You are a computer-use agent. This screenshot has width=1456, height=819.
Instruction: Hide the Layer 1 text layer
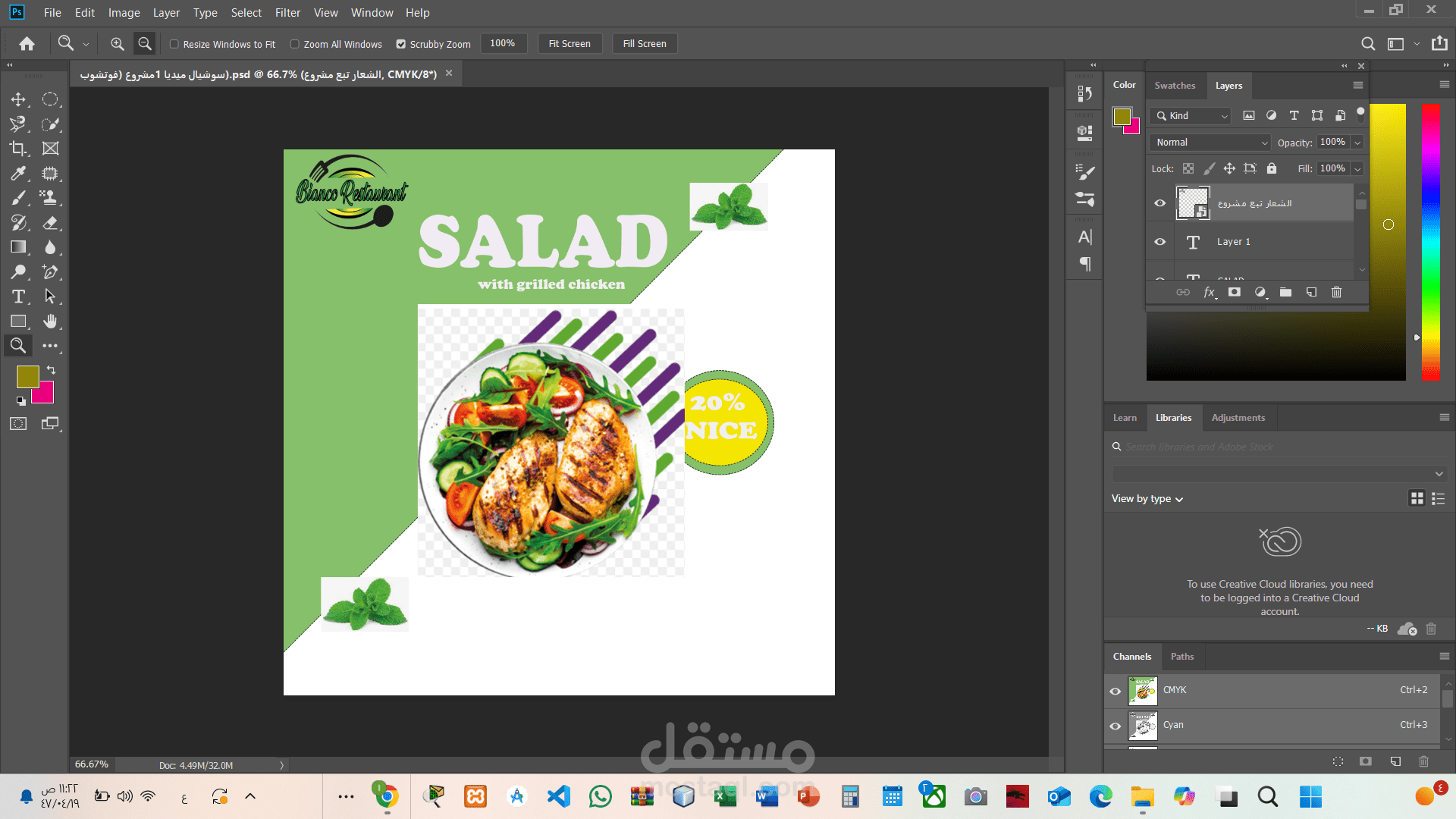[1159, 242]
